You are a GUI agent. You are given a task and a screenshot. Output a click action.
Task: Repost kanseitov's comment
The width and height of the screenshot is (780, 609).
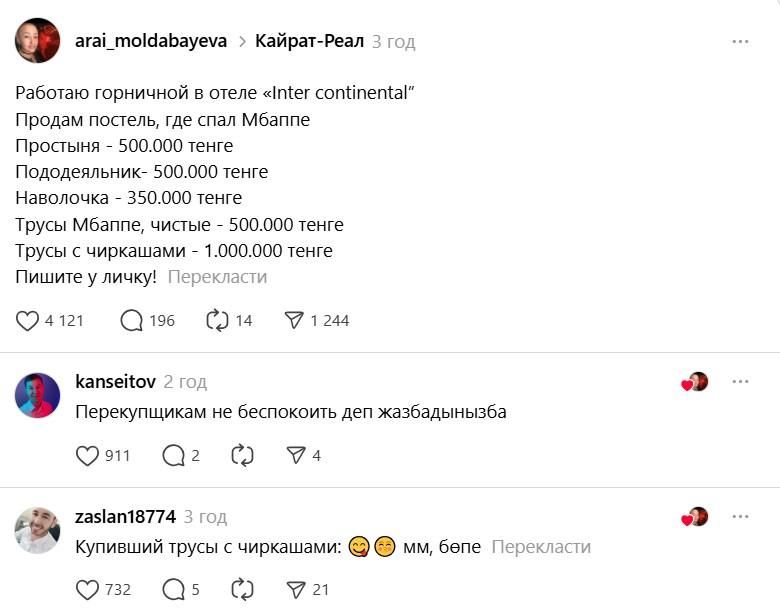click(242, 455)
